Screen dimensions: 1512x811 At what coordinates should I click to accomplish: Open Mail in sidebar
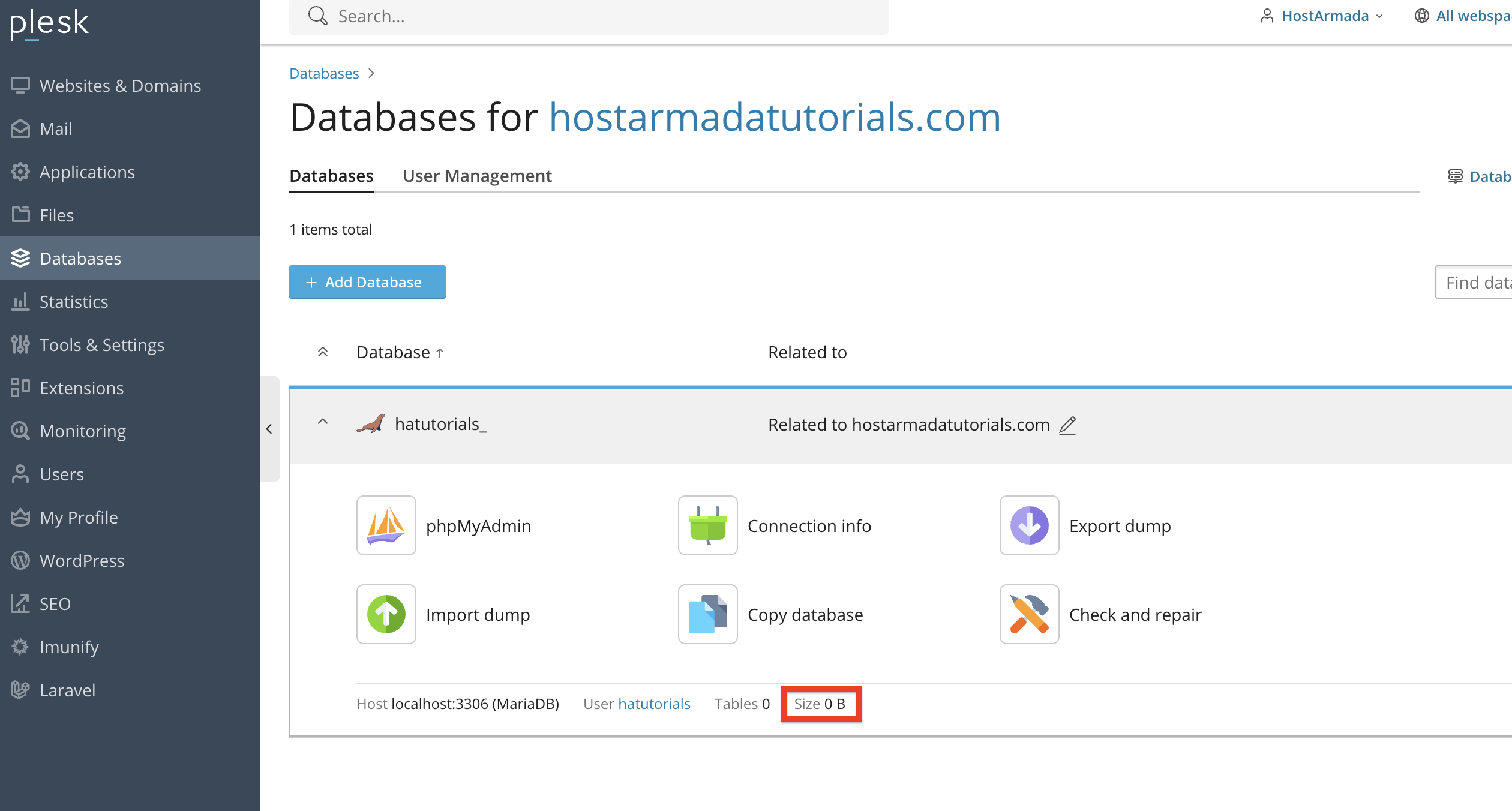click(x=130, y=129)
